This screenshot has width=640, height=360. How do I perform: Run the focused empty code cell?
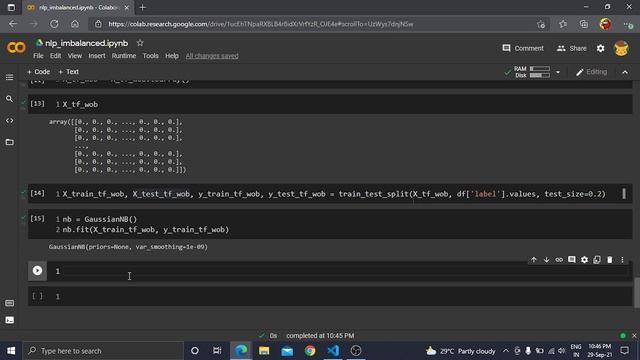[x=37, y=271]
